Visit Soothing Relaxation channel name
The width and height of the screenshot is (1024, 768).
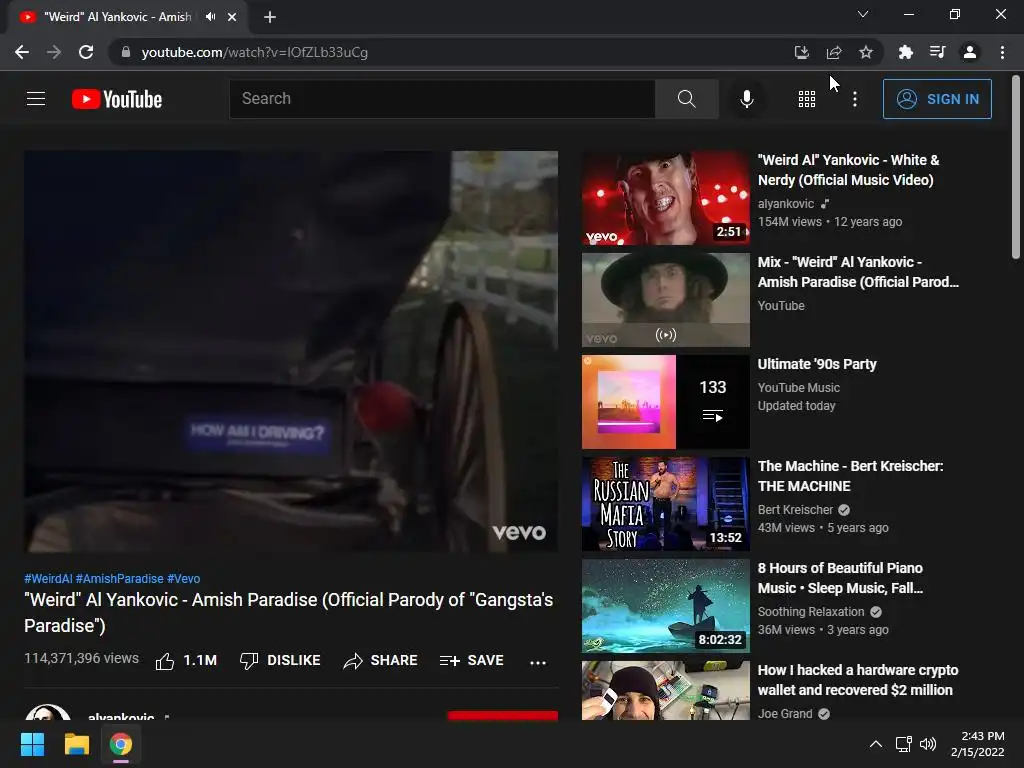point(810,612)
